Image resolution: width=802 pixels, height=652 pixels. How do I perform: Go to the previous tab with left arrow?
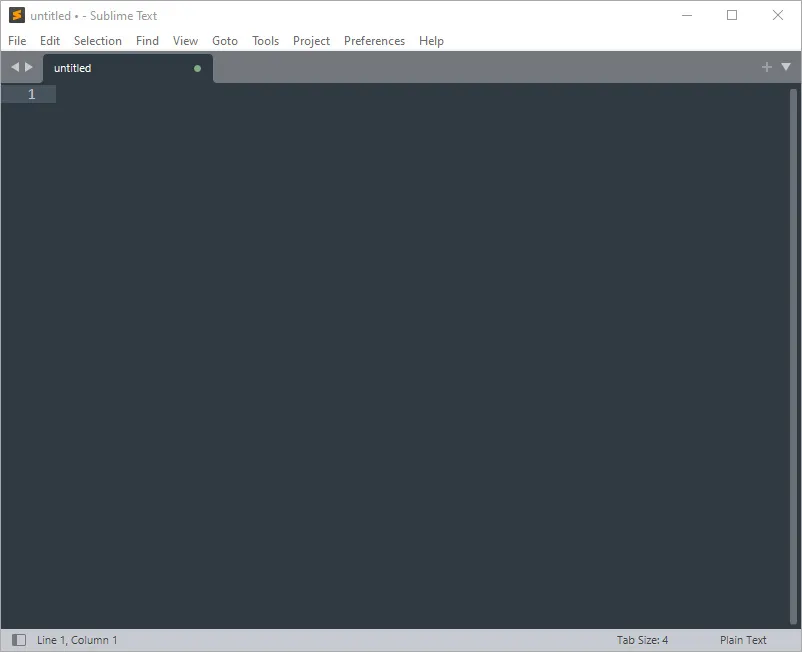tap(15, 67)
